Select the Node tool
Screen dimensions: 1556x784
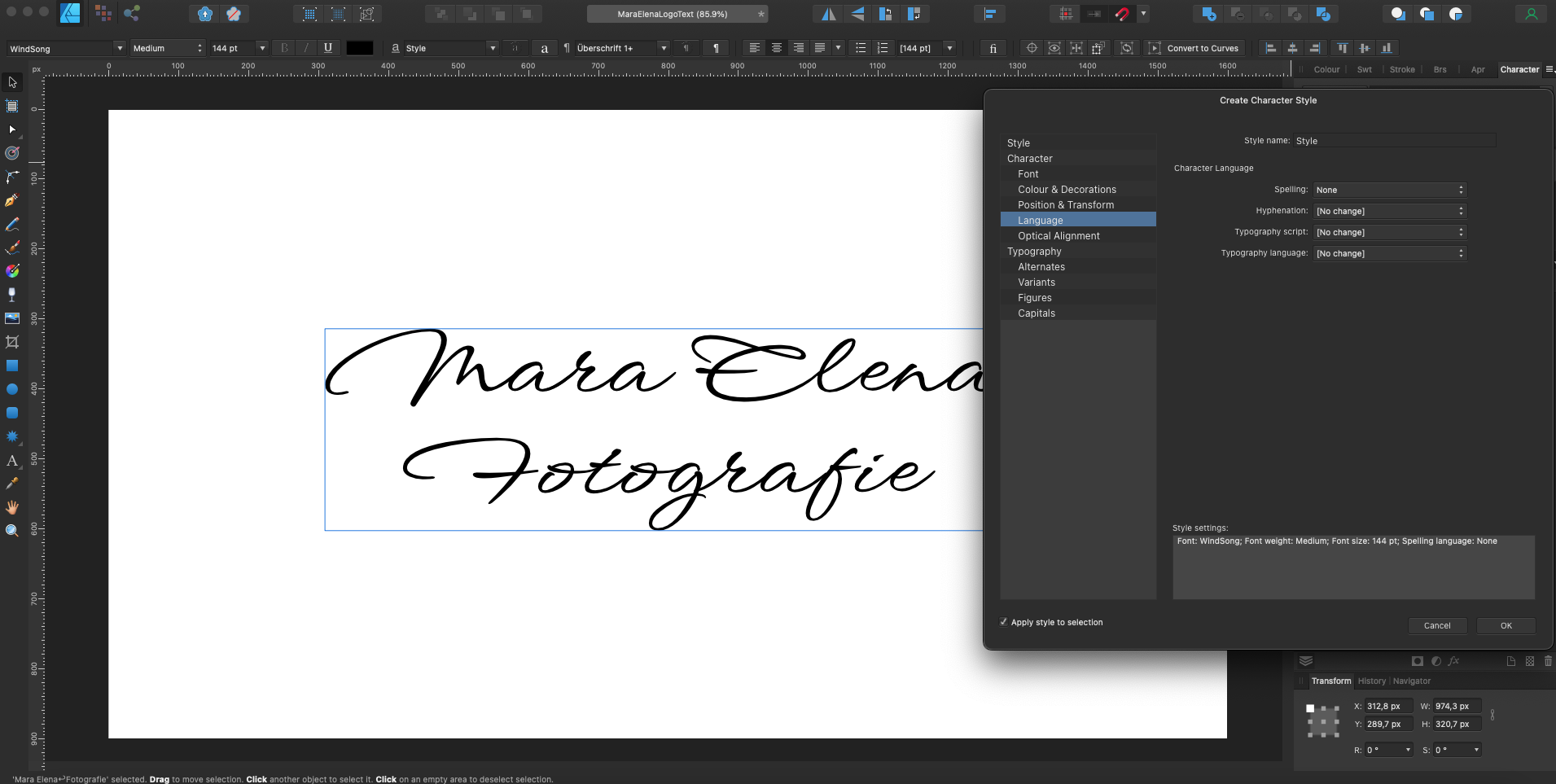(12, 129)
